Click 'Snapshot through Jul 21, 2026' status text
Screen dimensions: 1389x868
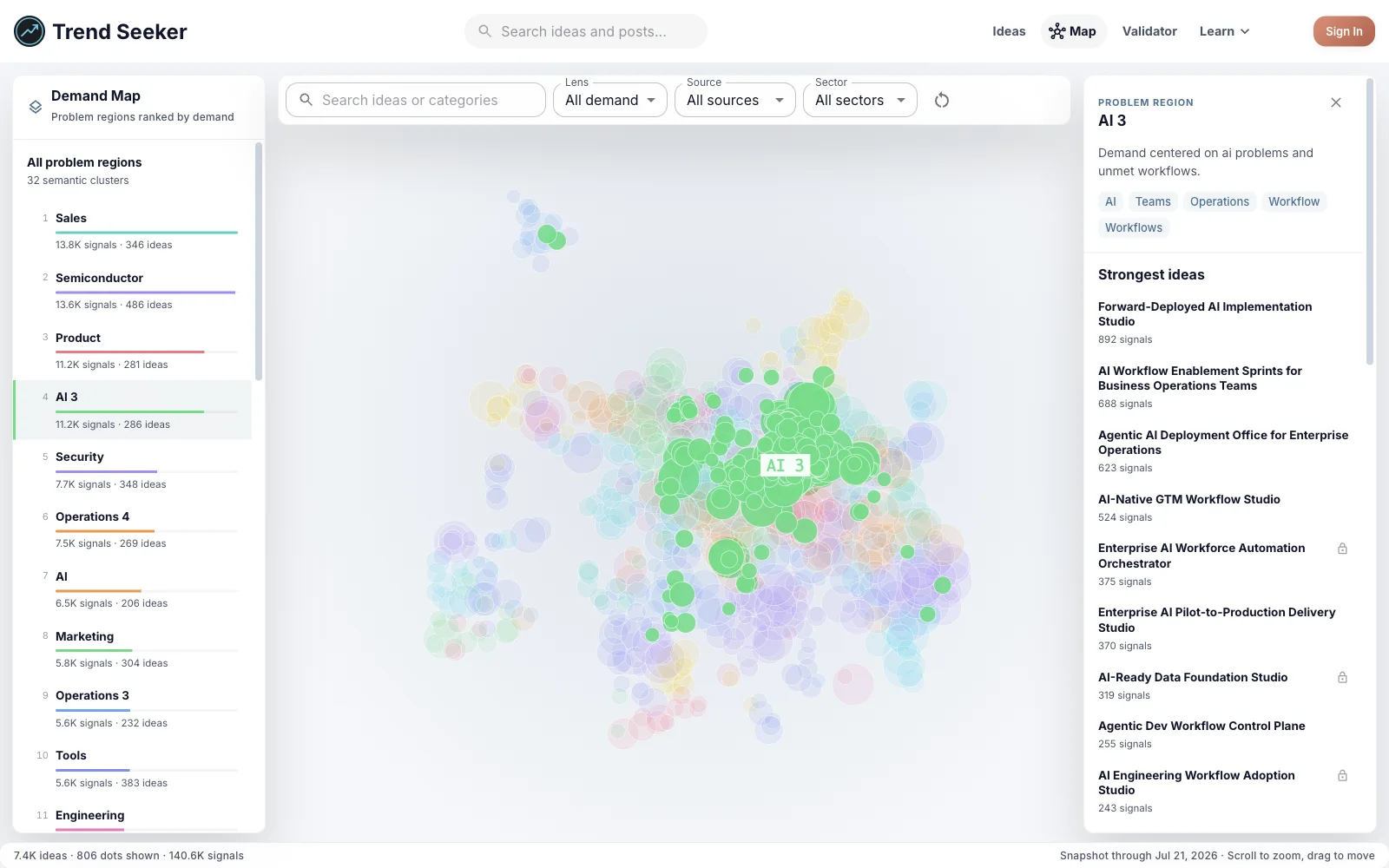point(1138,856)
